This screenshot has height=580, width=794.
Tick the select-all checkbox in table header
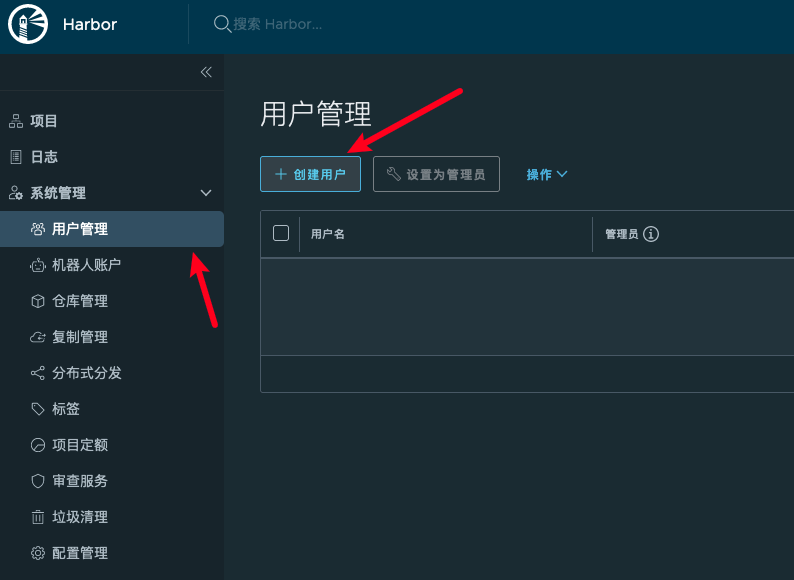[x=281, y=234]
